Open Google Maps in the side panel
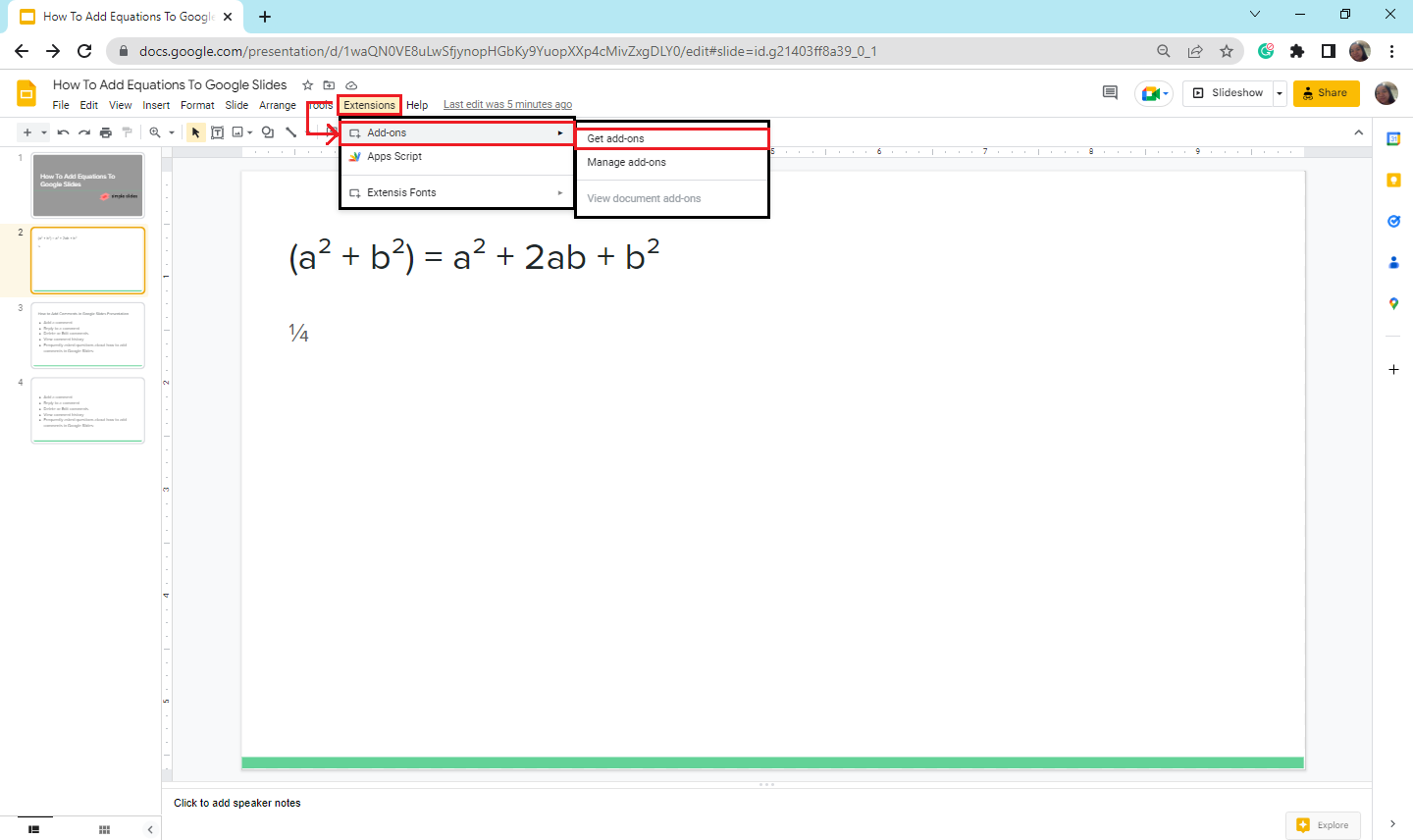The height and width of the screenshot is (840, 1413). [1393, 304]
